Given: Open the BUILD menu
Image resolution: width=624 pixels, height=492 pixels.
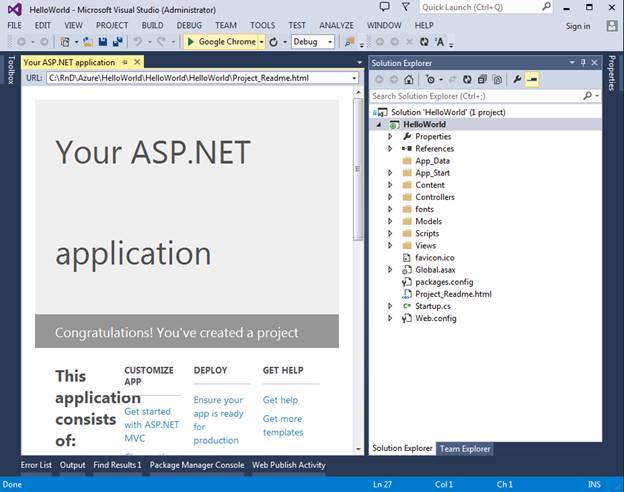Looking at the screenshot, I should 152,25.
